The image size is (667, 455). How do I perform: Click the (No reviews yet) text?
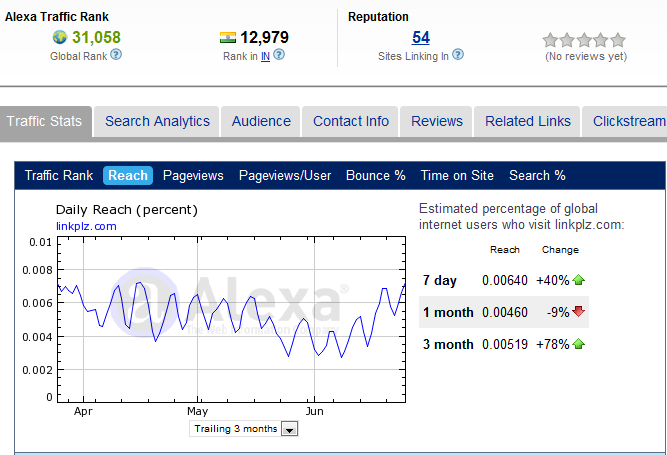pos(586,57)
